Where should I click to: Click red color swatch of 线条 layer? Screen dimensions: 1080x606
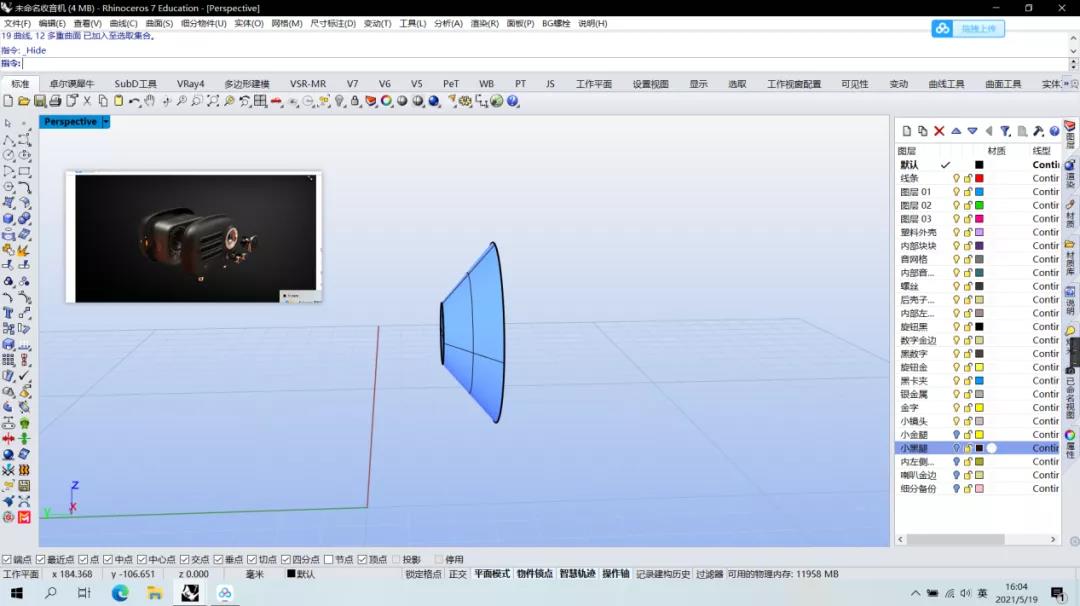pos(979,178)
